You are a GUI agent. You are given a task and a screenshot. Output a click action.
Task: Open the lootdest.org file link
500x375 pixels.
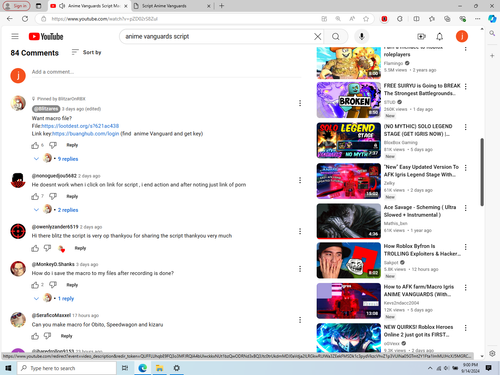pos(80,126)
